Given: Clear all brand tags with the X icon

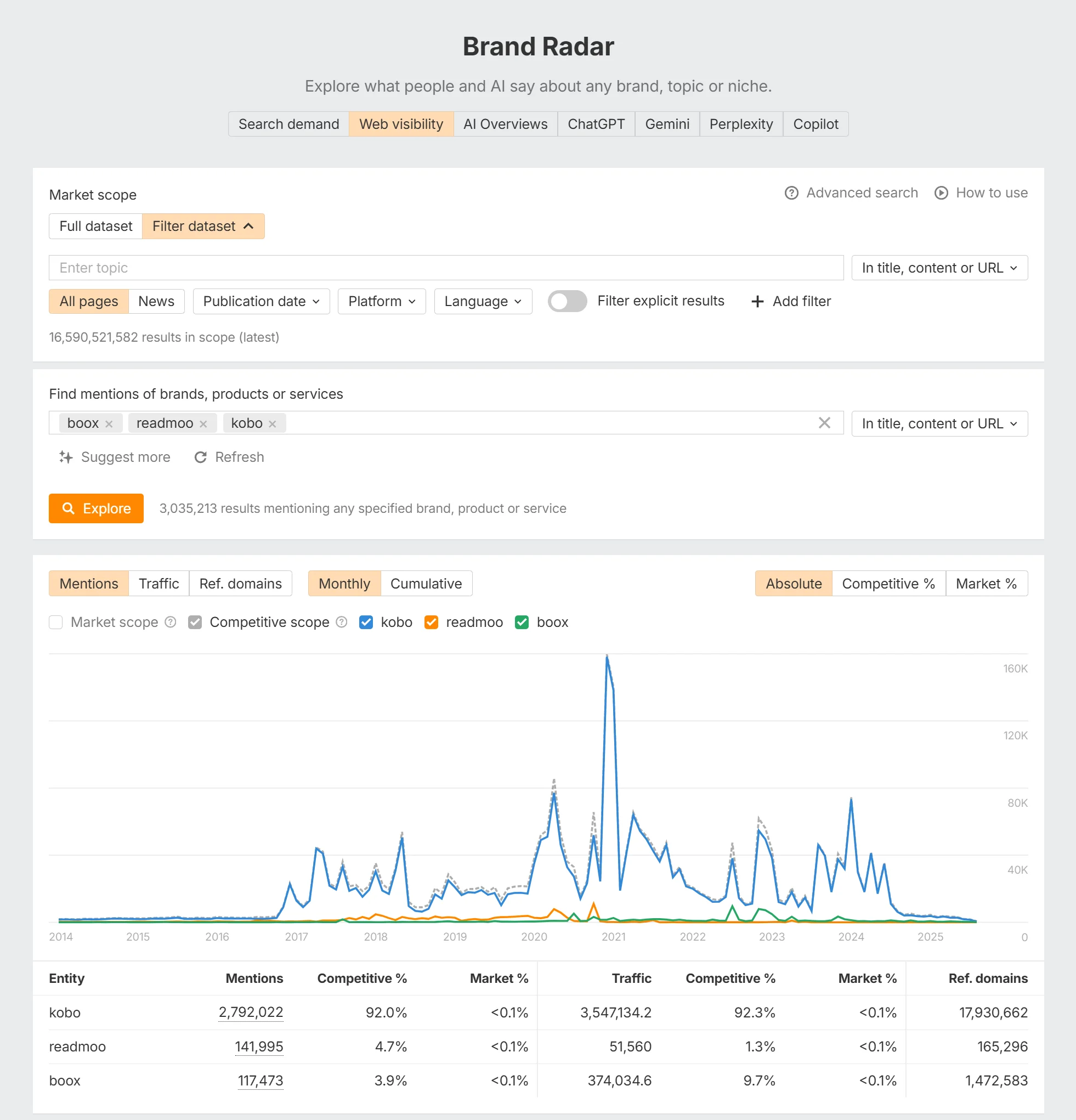Looking at the screenshot, I should 824,423.
